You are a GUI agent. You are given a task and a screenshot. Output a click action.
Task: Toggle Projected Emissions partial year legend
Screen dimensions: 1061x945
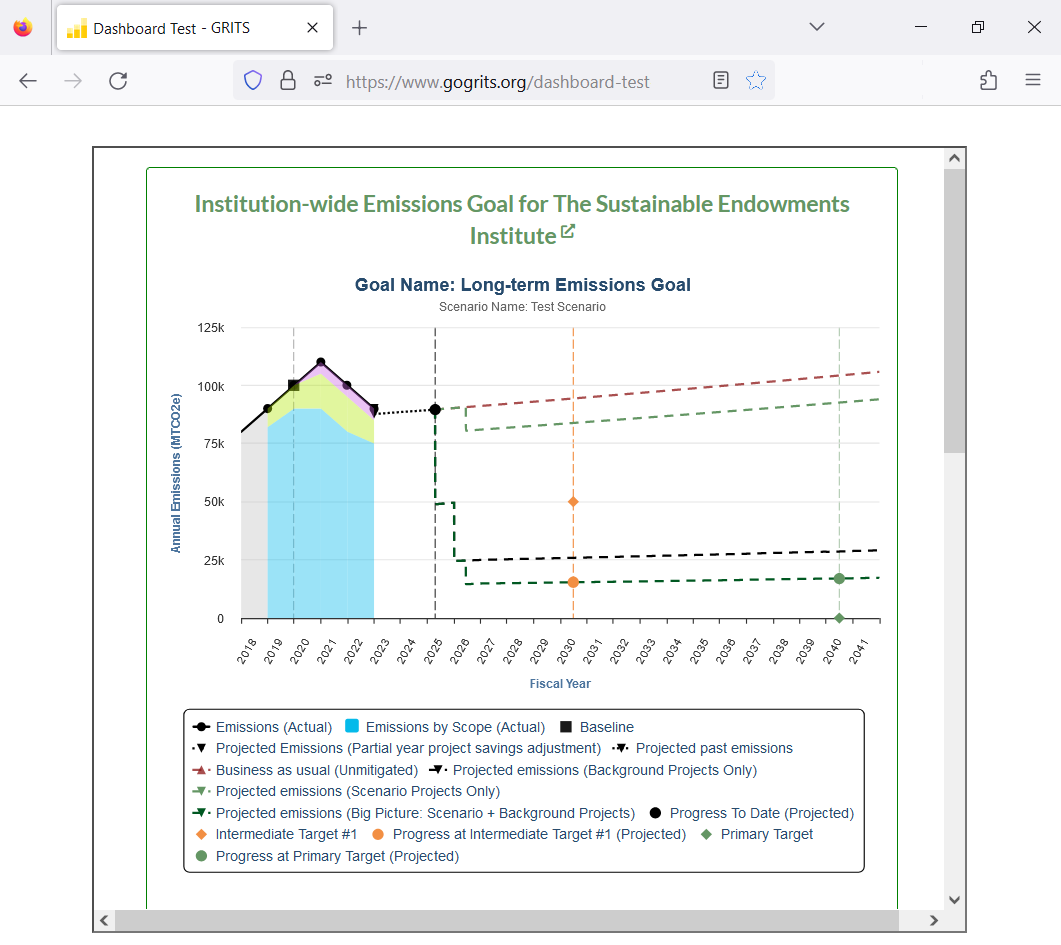(397, 748)
